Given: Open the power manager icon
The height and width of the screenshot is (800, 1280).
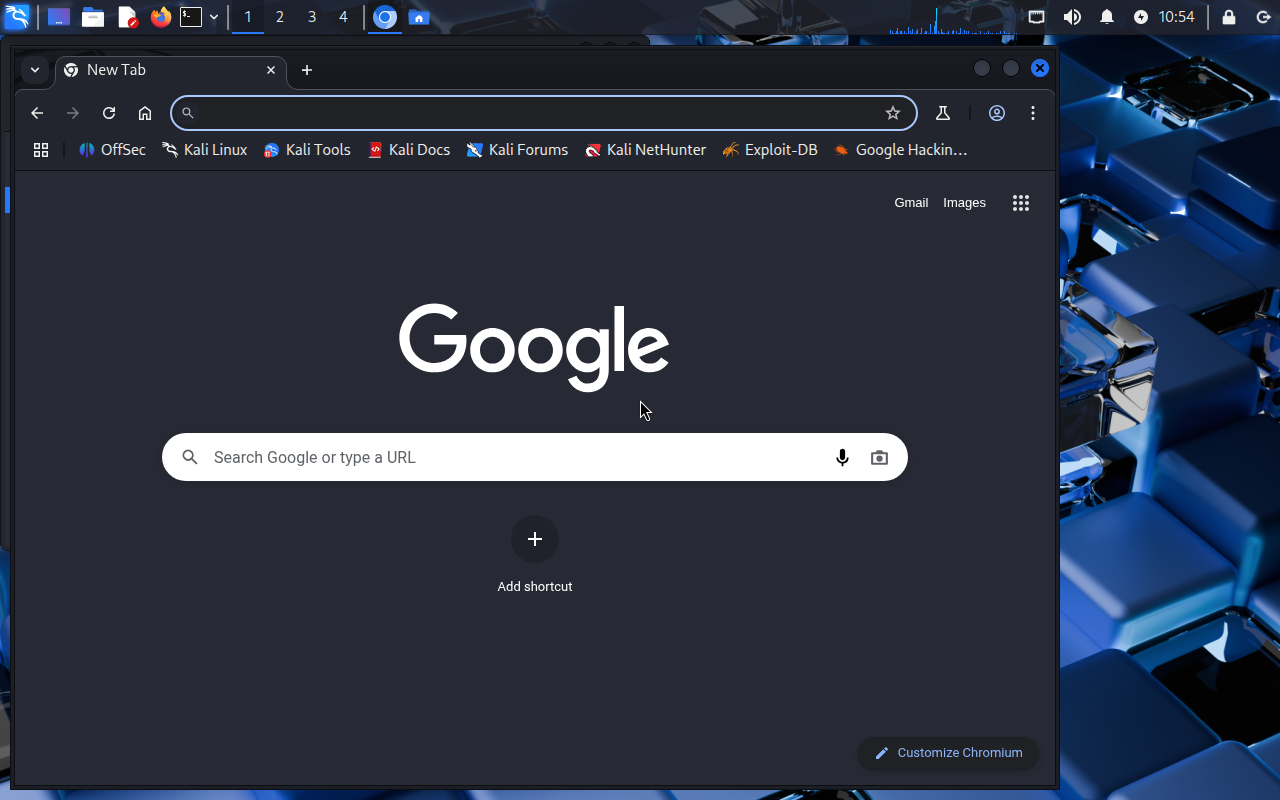Looking at the screenshot, I should (1141, 17).
